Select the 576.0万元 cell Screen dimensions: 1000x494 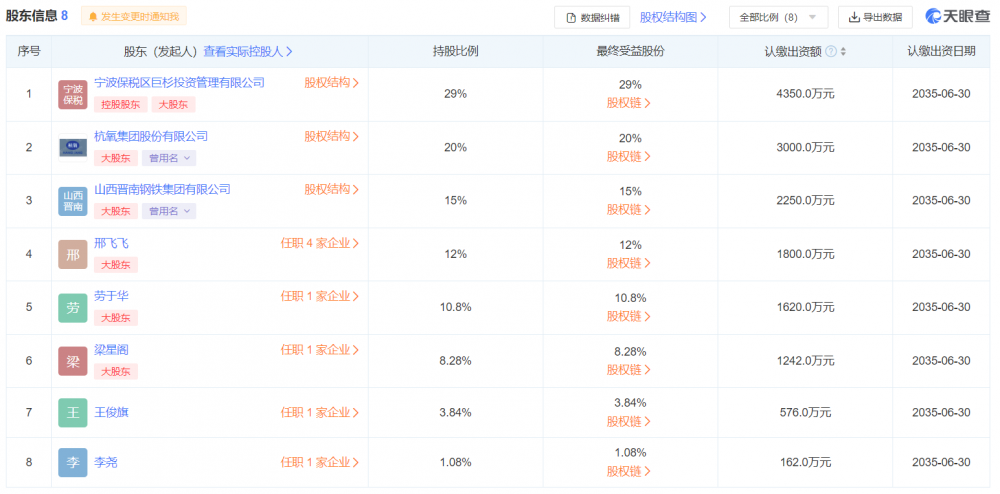(x=805, y=412)
